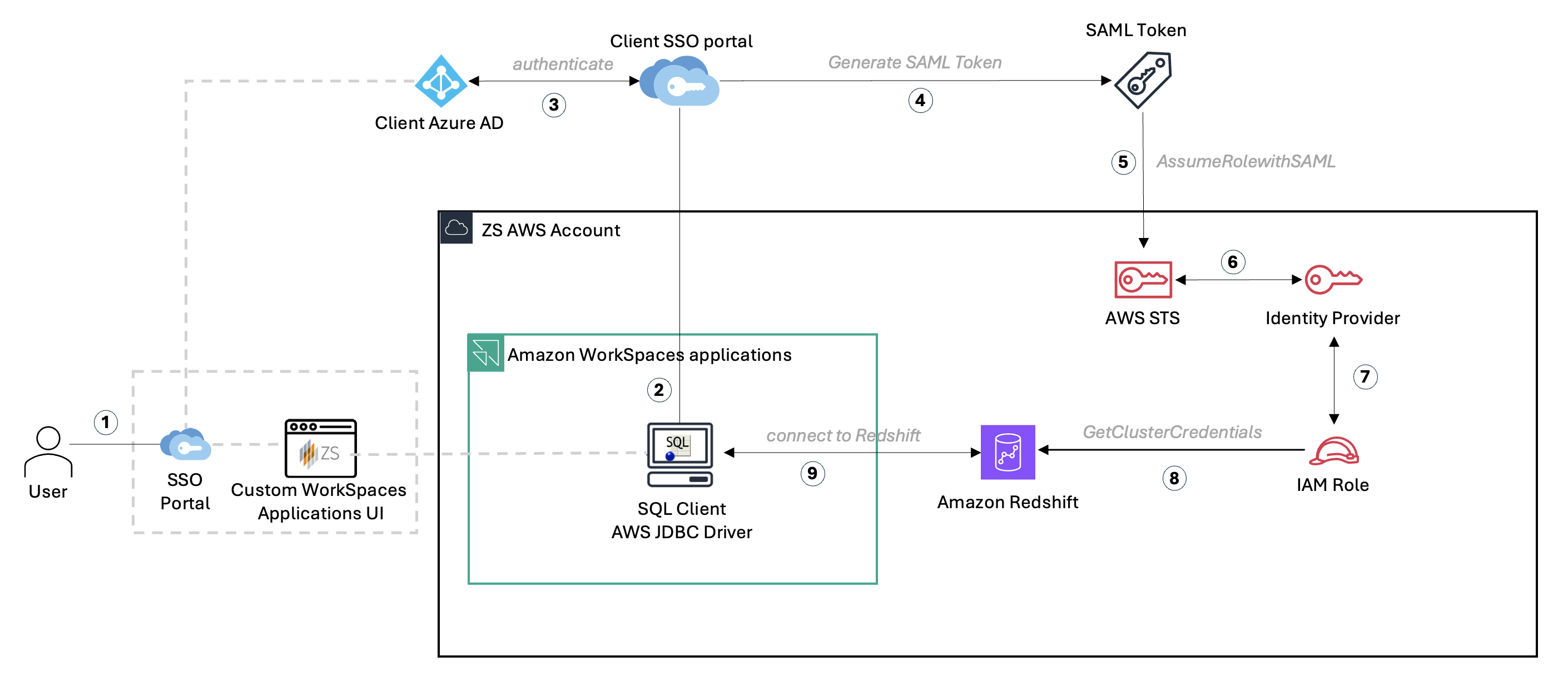Click the Client SSO portal cloud icon
The height and width of the screenshot is (685, 1568).
[680, 81]
